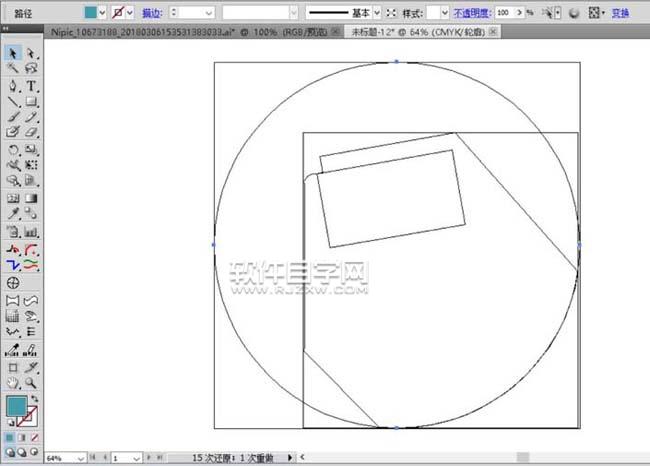Open the variable width profile dropdown

pyautogui.click(x=293, y=13)
